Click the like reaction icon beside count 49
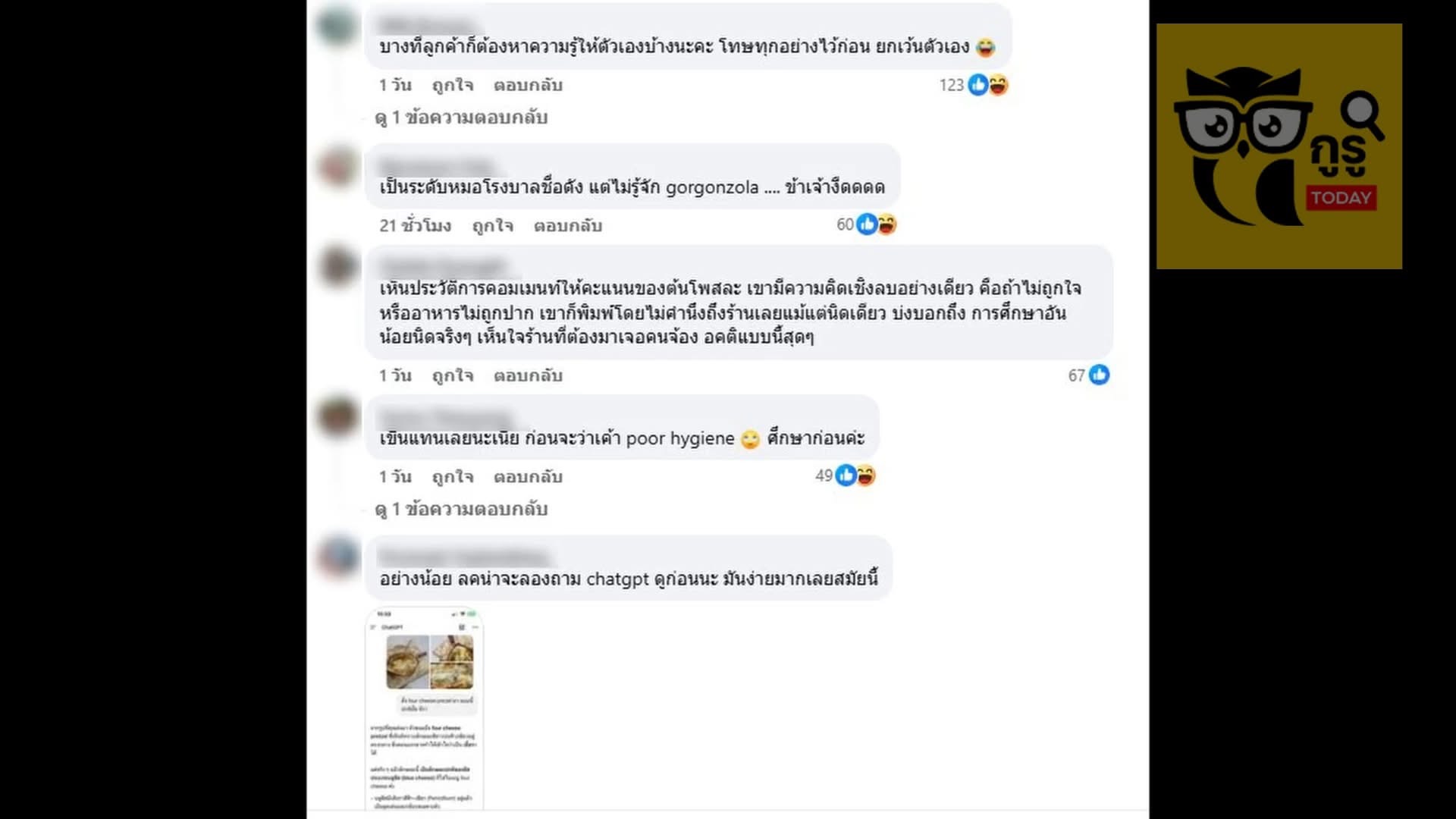 (846, 475)
